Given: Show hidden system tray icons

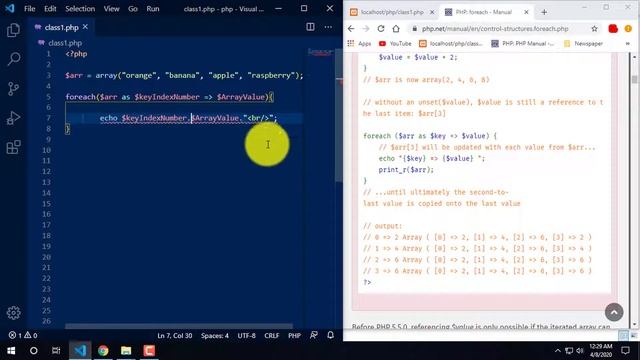Looking at the screenshot, I should point(557,351).
